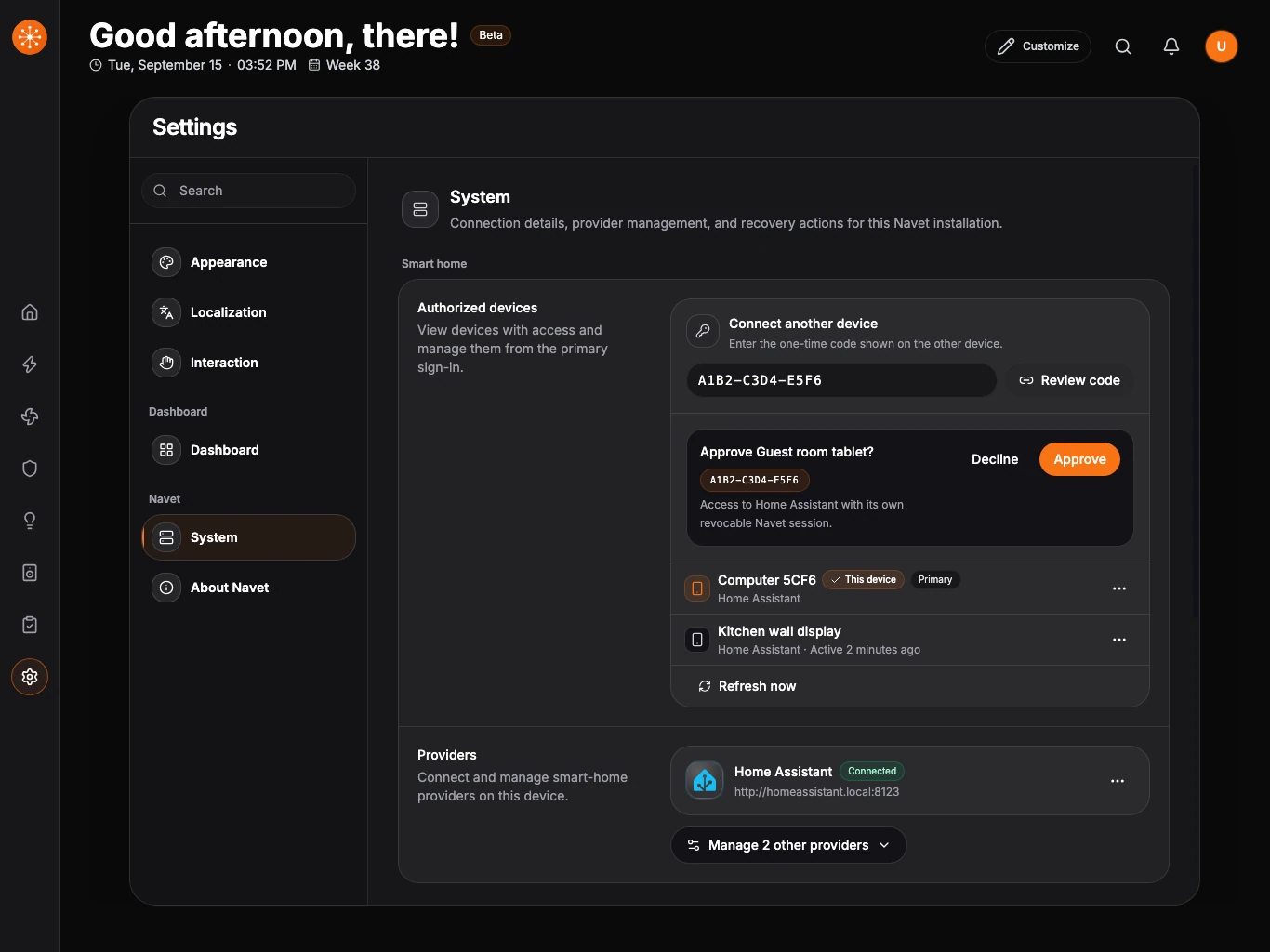Click the This device badge
The image size is (1270, 952).
coord(863,579)
